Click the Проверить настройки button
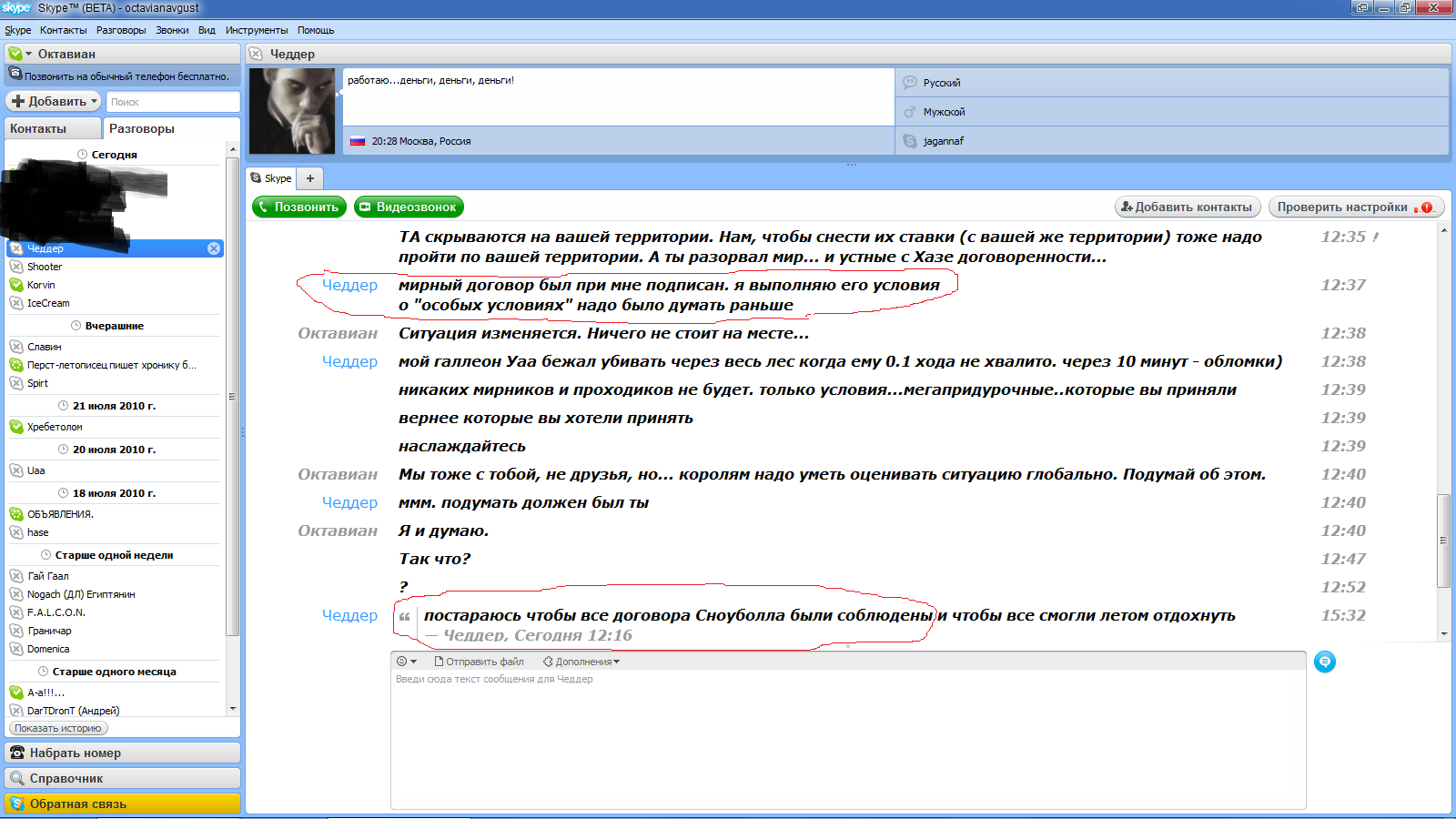Screen dimensions: 1456x819 [x=1356, y=207]
